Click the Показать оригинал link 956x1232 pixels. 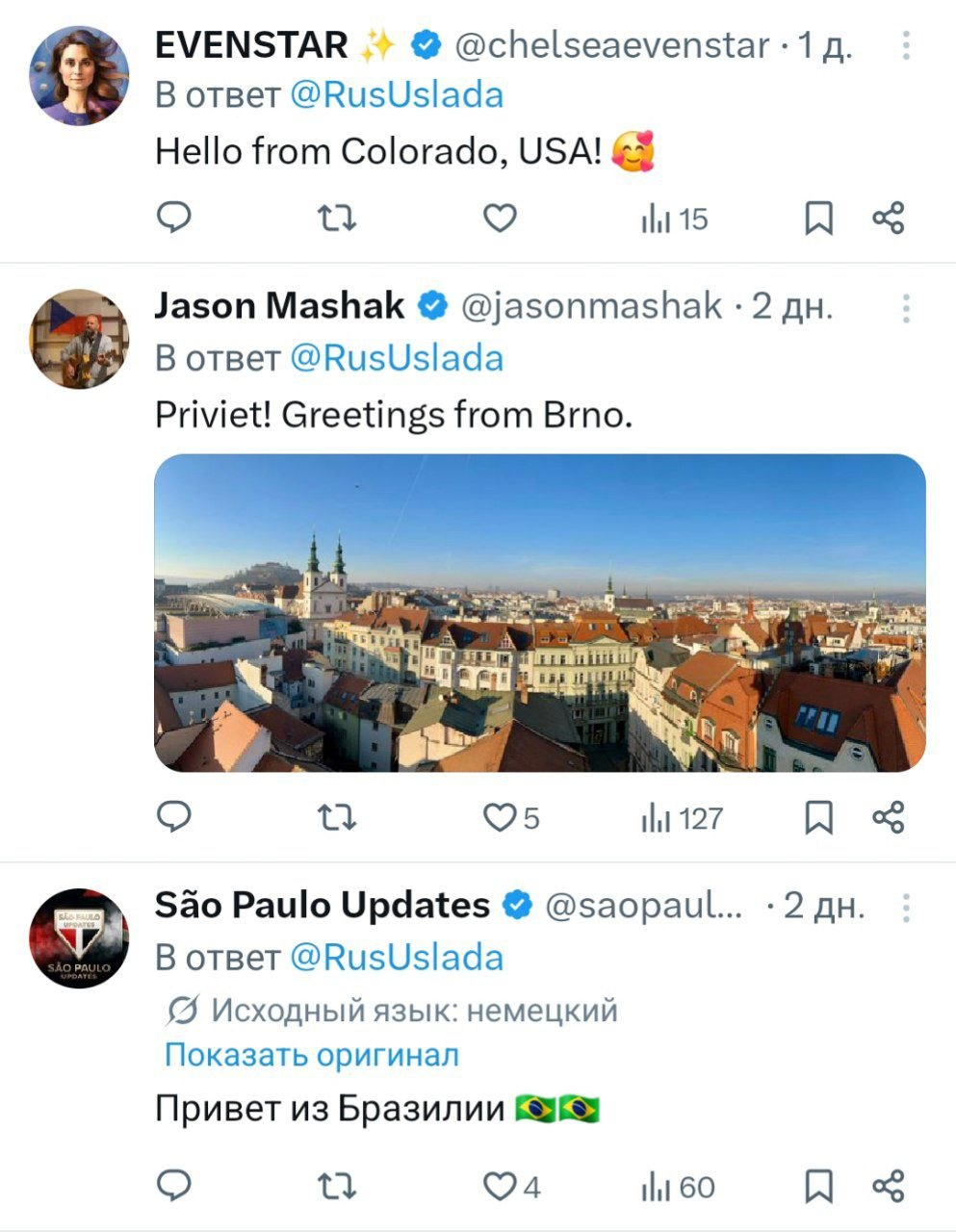click(311, 1055)
